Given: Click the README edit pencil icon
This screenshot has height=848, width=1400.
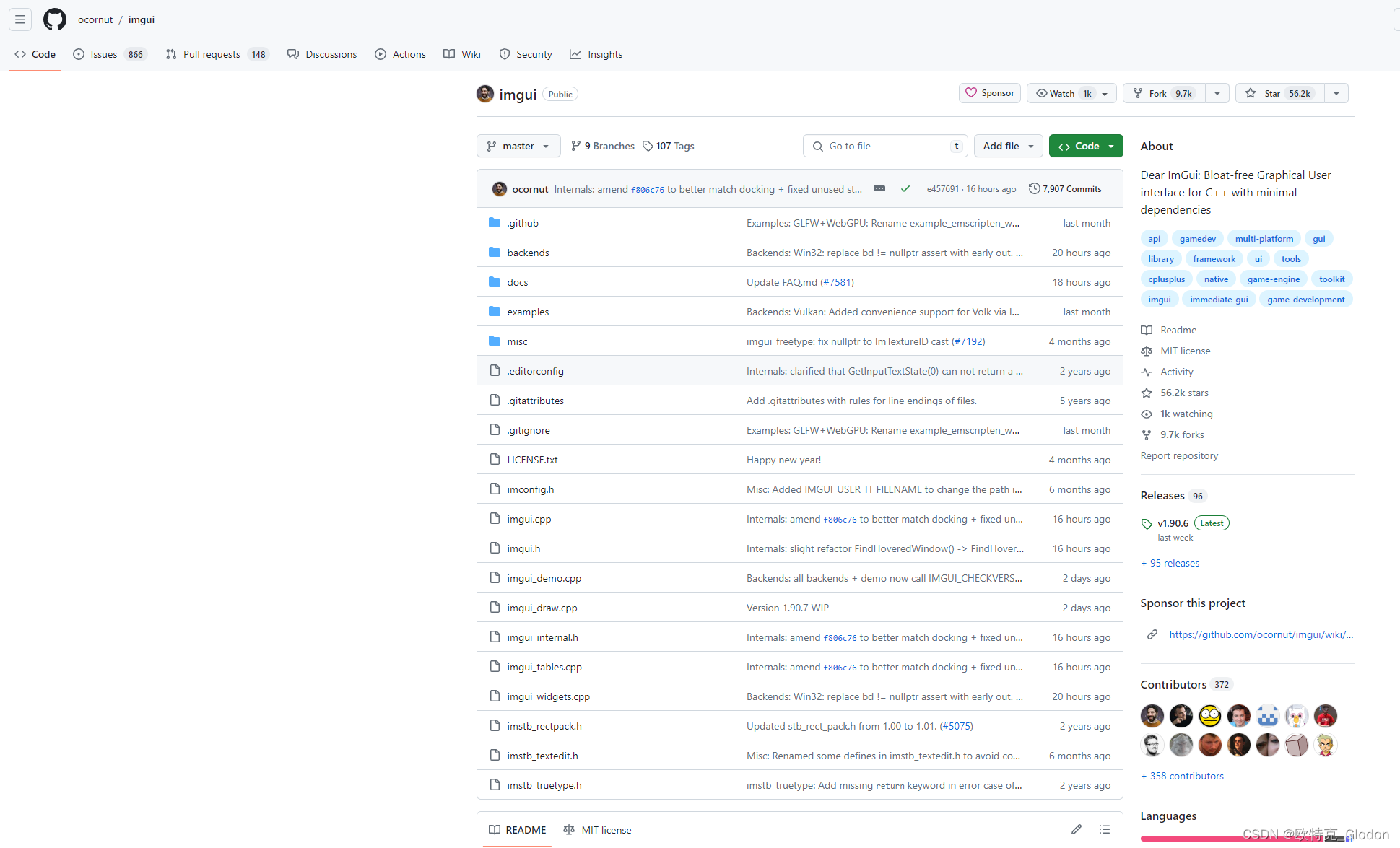Looking at the screenshot, I should (1076, 829).
